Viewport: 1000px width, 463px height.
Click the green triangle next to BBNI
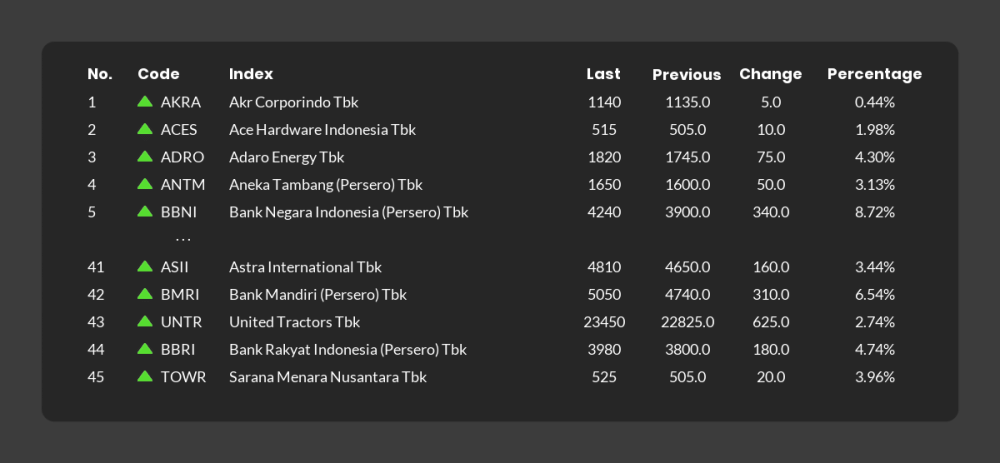click(145, 211)
